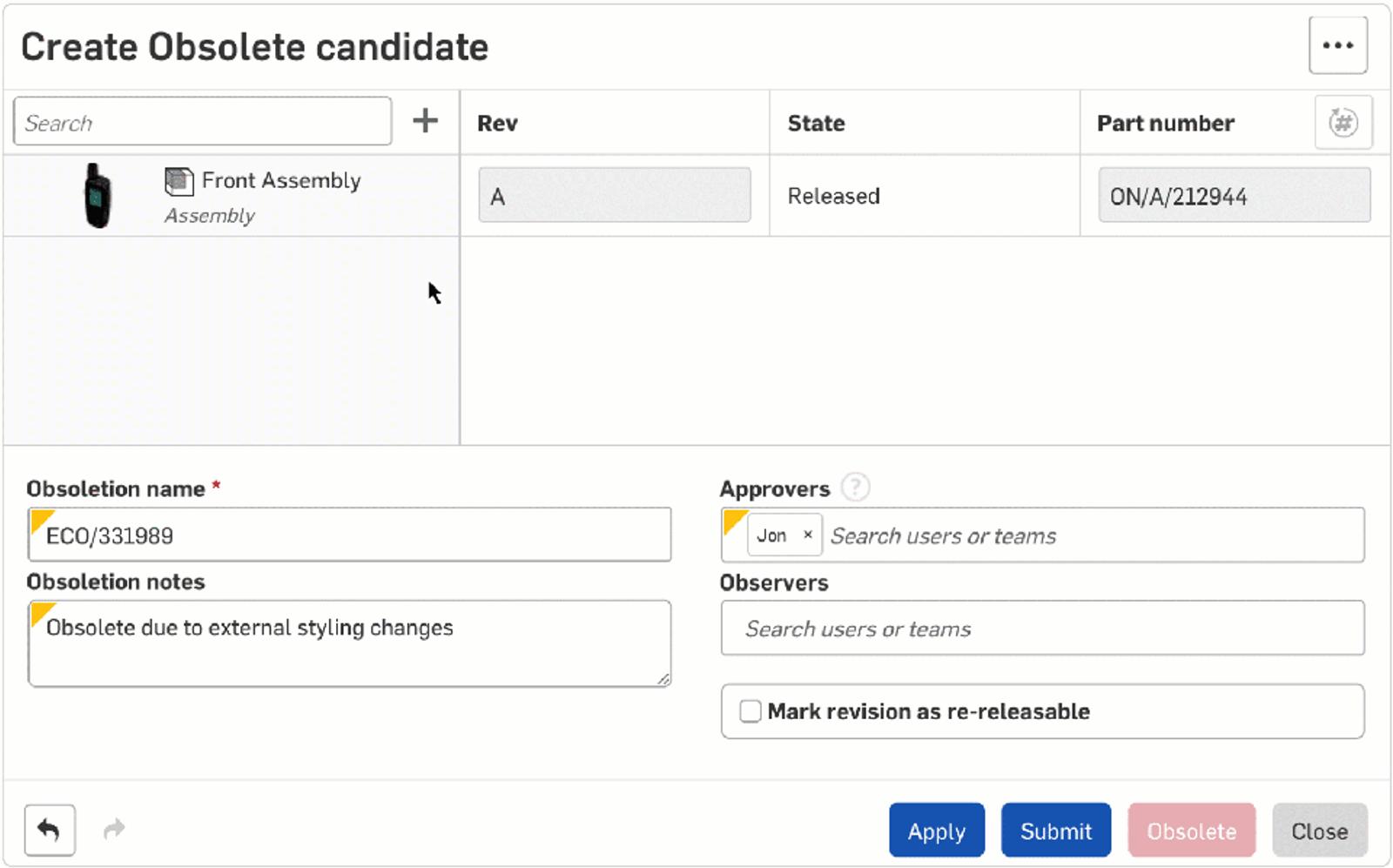Click the redo arrow button
This screenshot has width=1393, height=868.
[114, 830]
